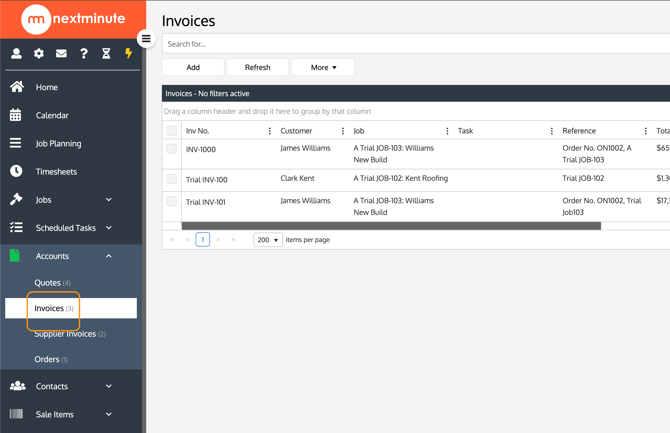670x433 pixels.
Task: Click the Refresh button
Action: 257,67
